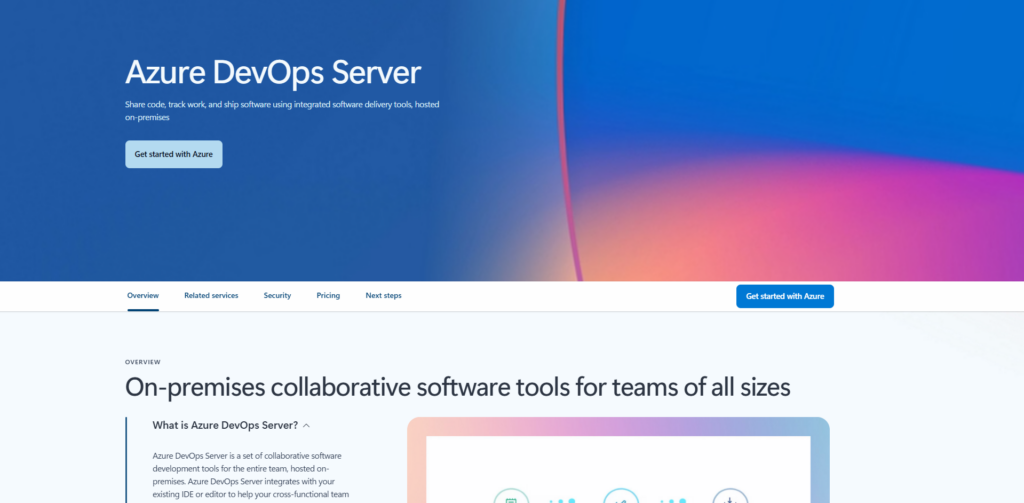Image resolution: width=1024 pixels, height=503 pixels.
Task: Open the Related services tab
Action: coord(211,296)
